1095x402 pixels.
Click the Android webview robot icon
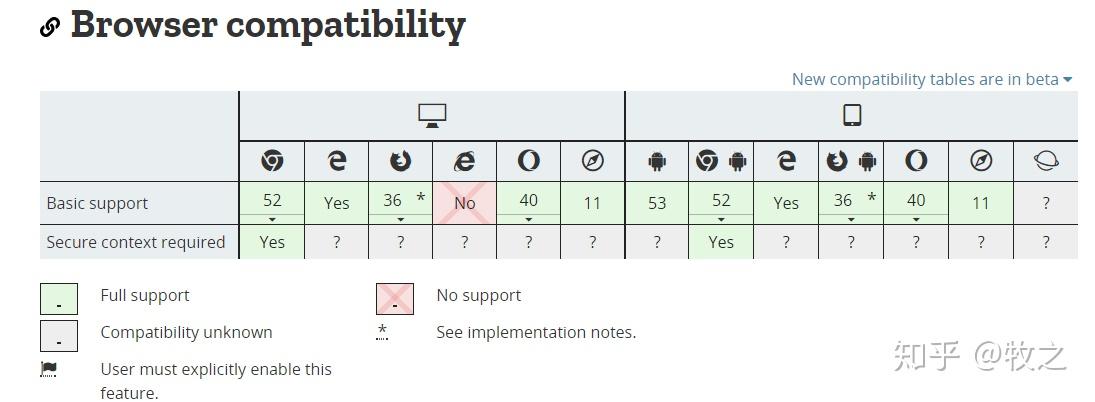[656, 162]
